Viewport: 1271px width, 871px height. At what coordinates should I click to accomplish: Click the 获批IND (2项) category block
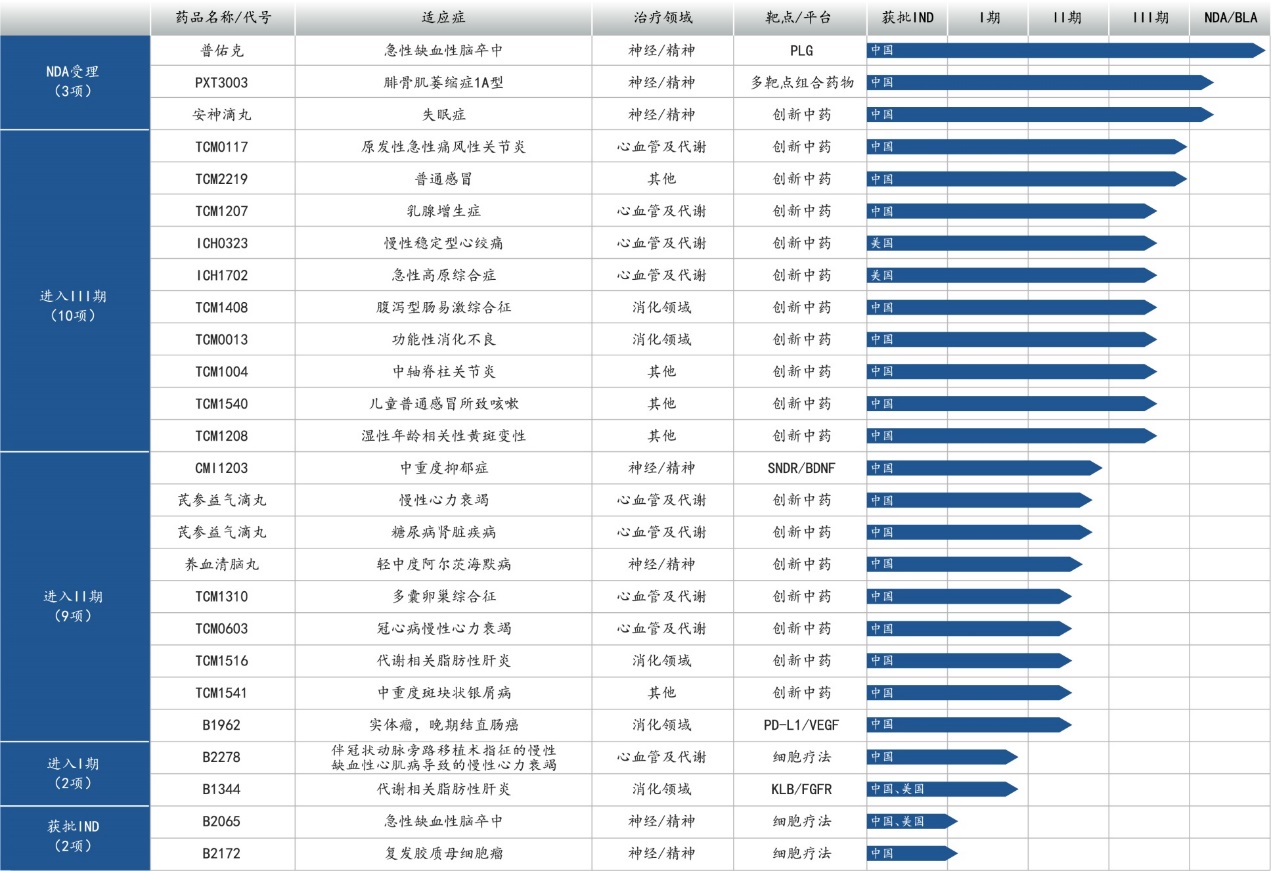click(x=74, y=837)
